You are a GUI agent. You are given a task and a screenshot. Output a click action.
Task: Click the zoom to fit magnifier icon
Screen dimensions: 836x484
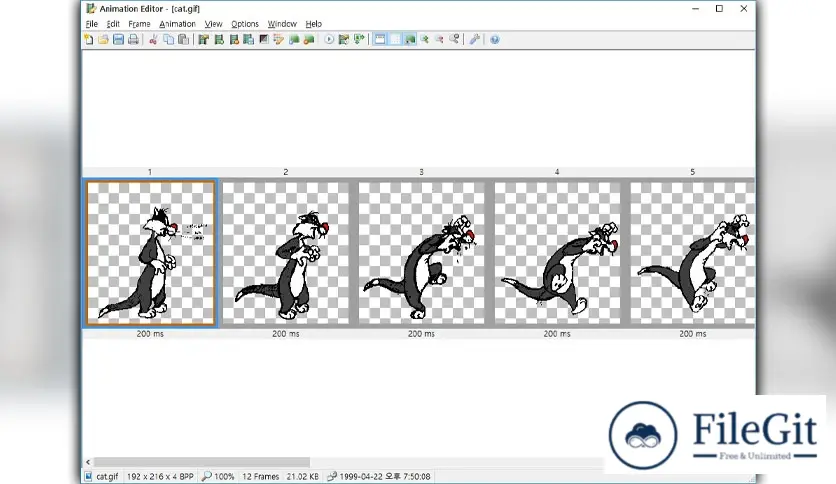pos(454,39)
